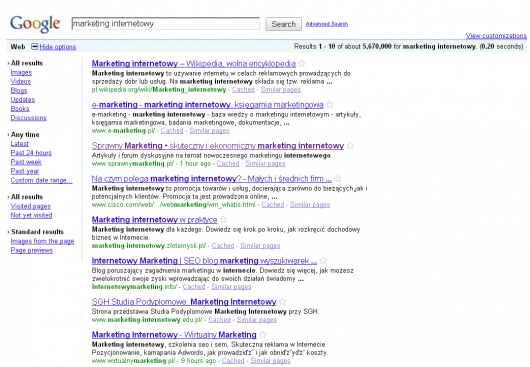530x367 pixels.
Task: Focus the search query input field
Action: coord(166,24)
